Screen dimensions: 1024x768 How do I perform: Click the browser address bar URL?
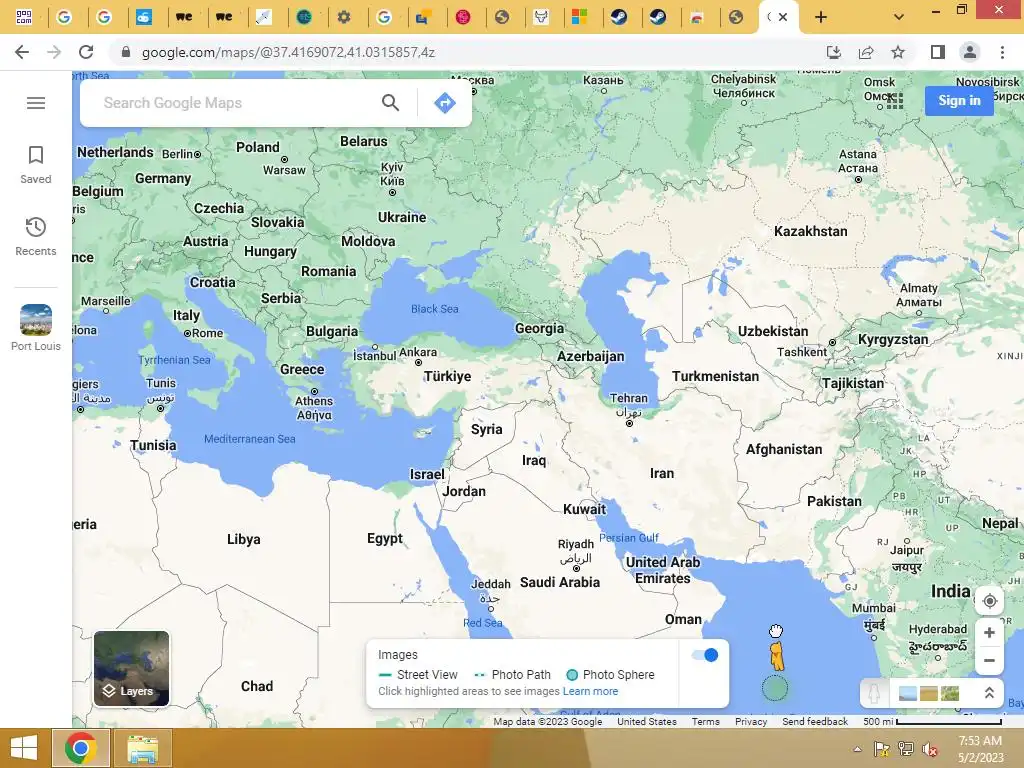pos(288,52)
